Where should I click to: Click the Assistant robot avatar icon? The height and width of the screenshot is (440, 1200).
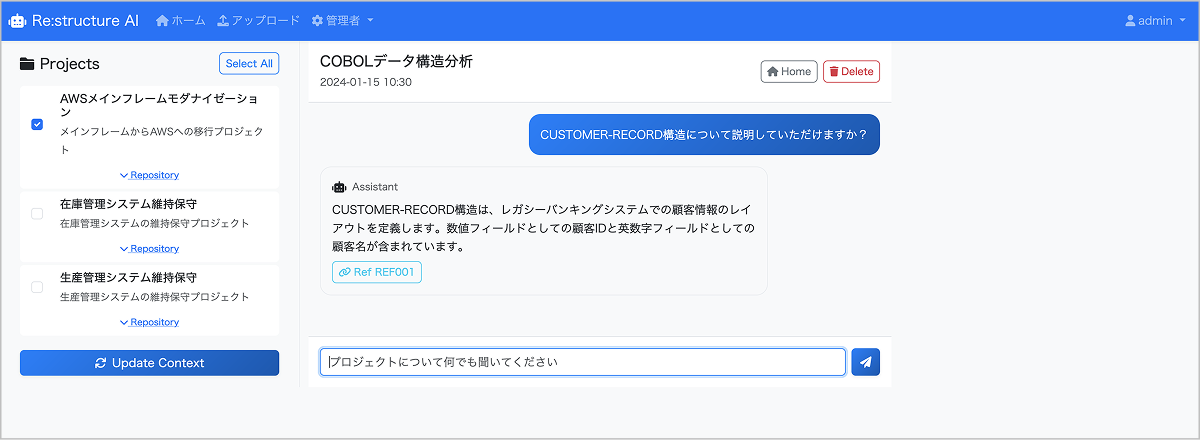[339, 187]
